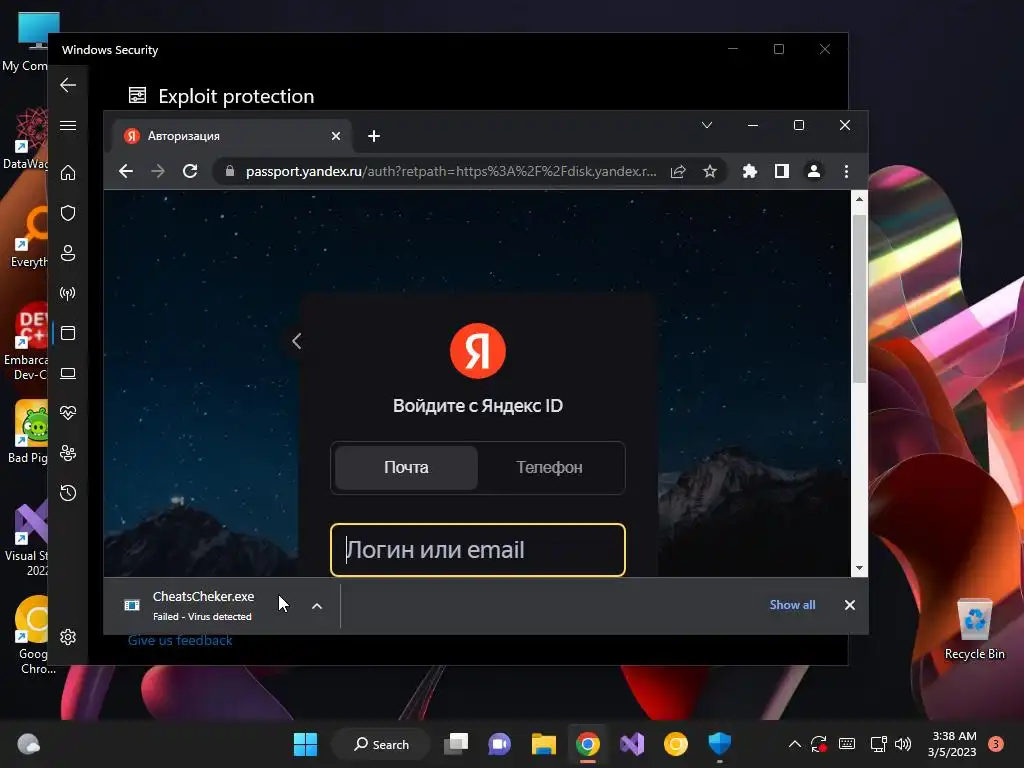Screen dimensions: 1024x768
Task: Show hidden tray icons chevron
Action: (795, 744)
